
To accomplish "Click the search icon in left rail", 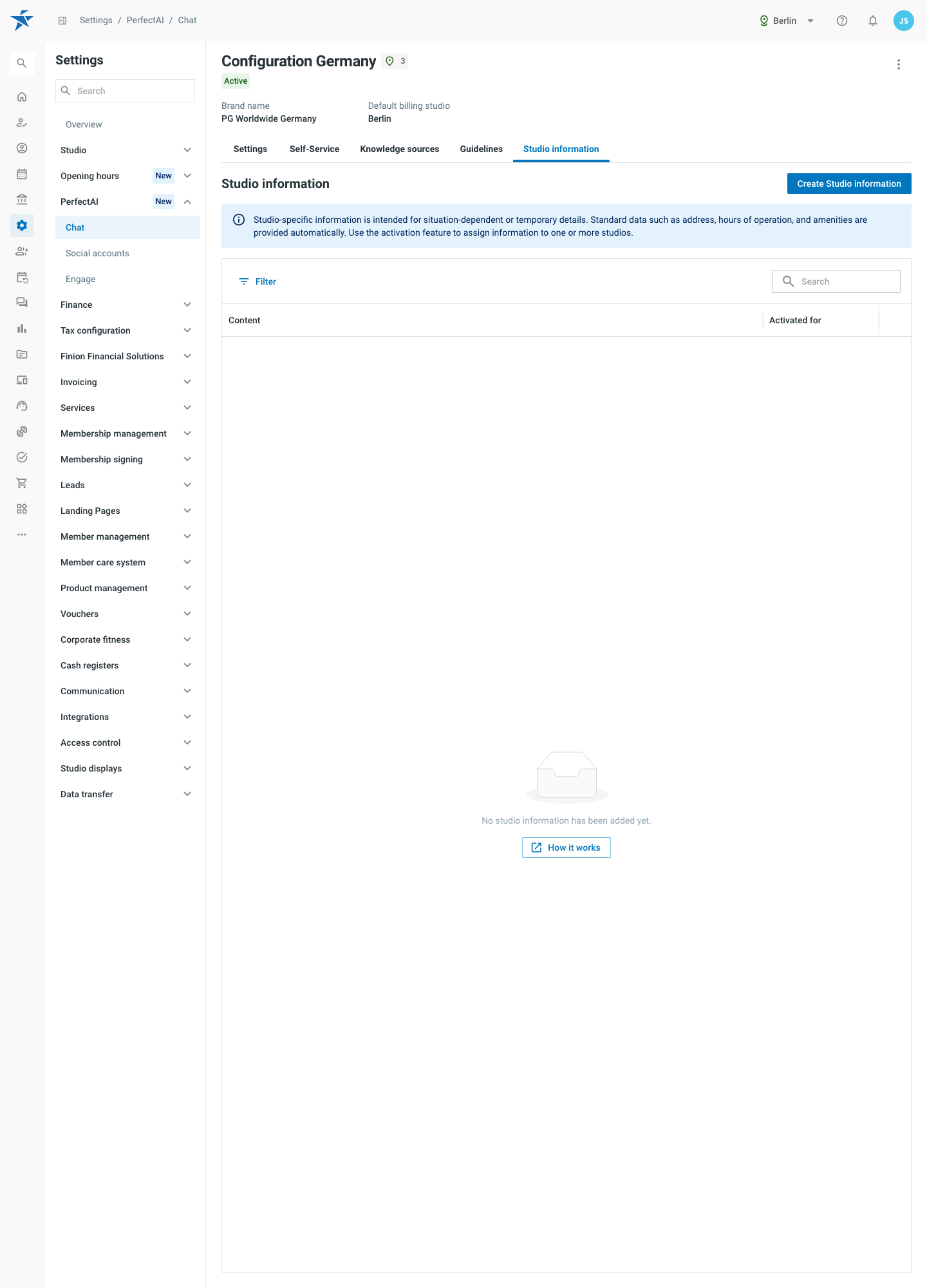I will 22,63.
